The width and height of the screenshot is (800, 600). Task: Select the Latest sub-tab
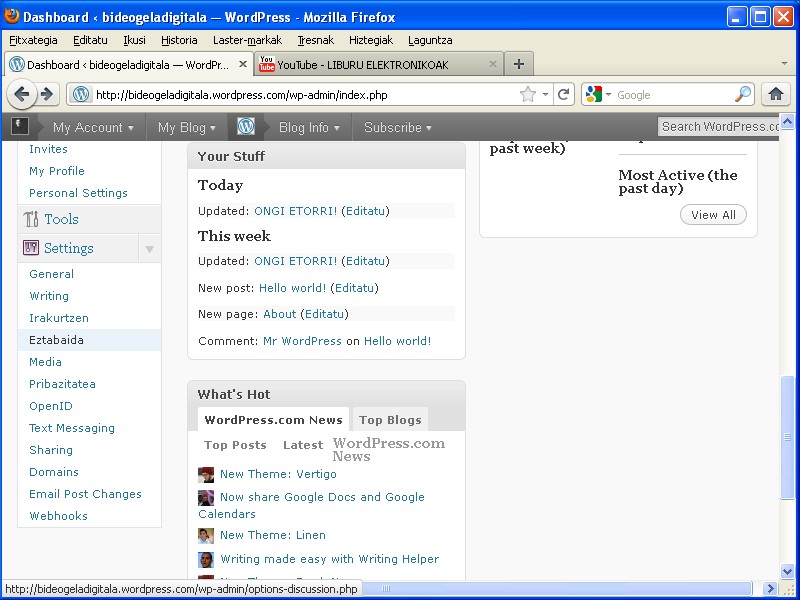coord(303,445)
